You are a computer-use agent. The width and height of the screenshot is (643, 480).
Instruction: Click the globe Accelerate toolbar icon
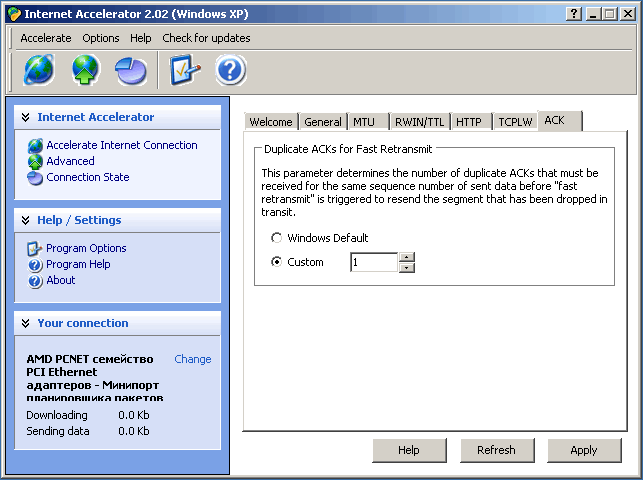pyautogui.click(x=39, y=70)
